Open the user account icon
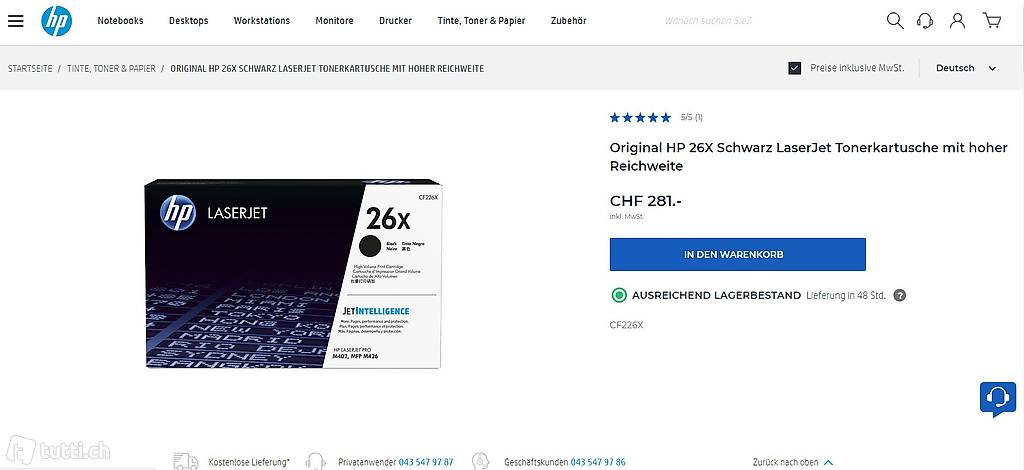This screenshot has height=470, width=1024. point(958,20)
